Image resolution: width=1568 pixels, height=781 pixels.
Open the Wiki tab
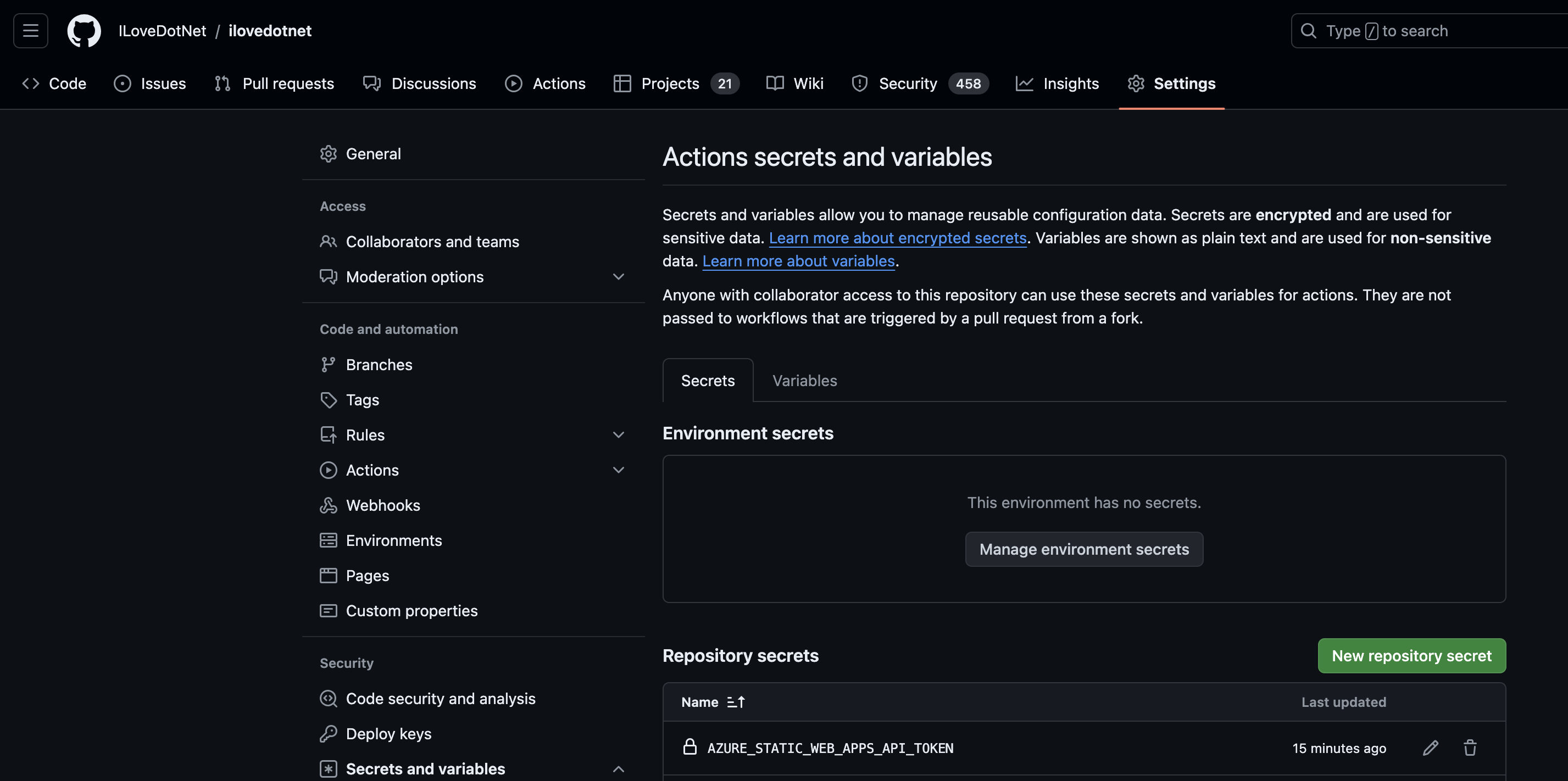[x=794, y=83]
